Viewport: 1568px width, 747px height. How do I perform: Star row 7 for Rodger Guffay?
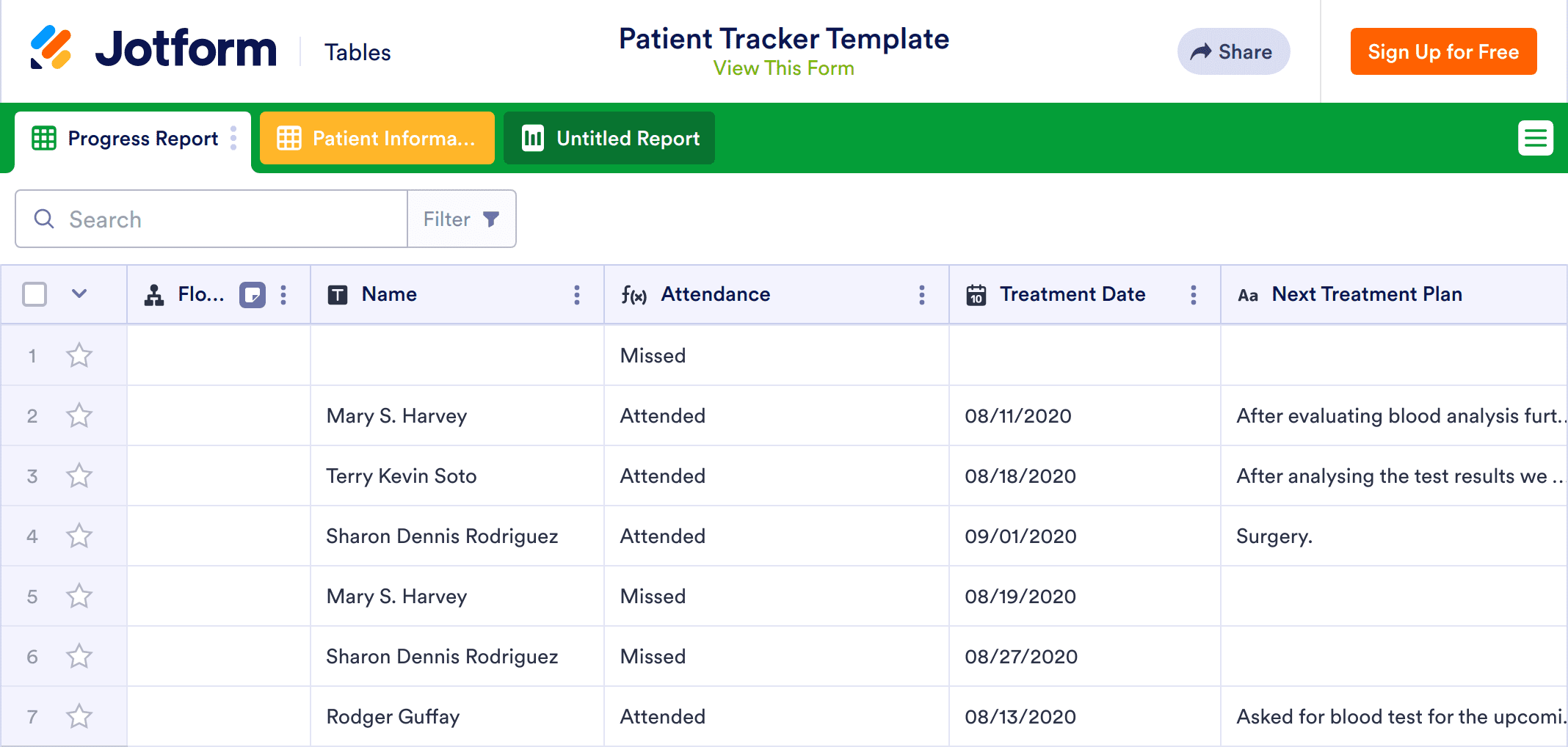tap(79, 717)
